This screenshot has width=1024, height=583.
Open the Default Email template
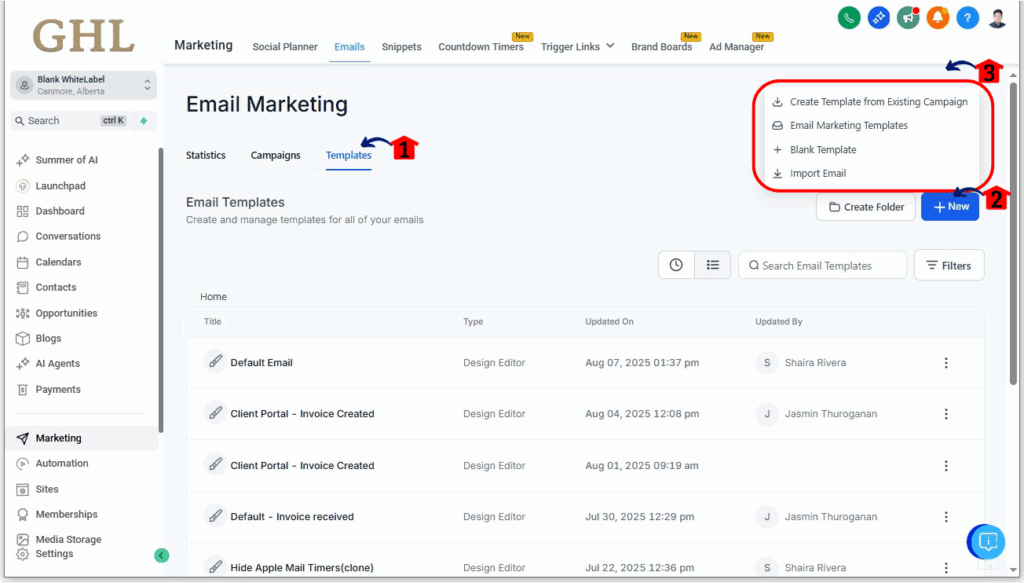(x=261, y=362)
